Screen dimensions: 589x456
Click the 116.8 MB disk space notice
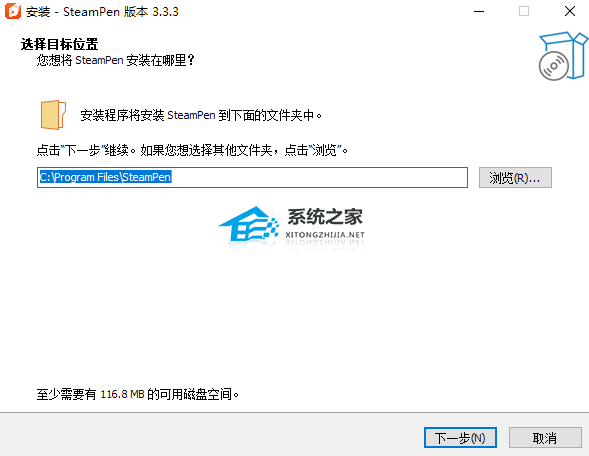[x=138, y=394]
